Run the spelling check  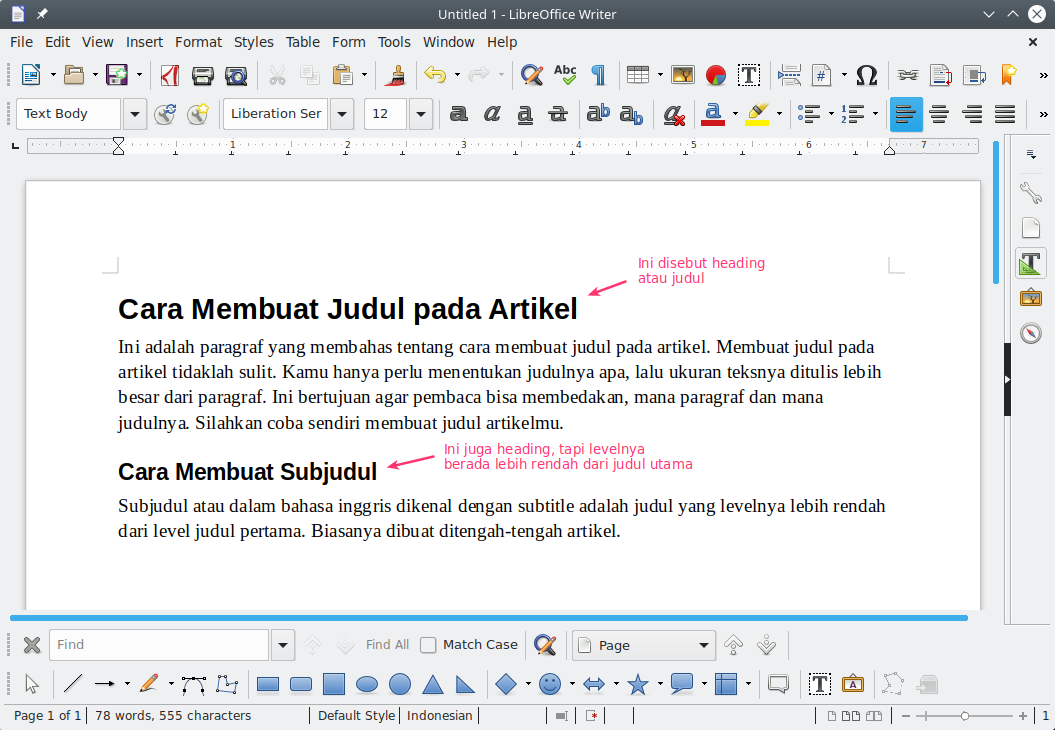[x=565, y=75]
